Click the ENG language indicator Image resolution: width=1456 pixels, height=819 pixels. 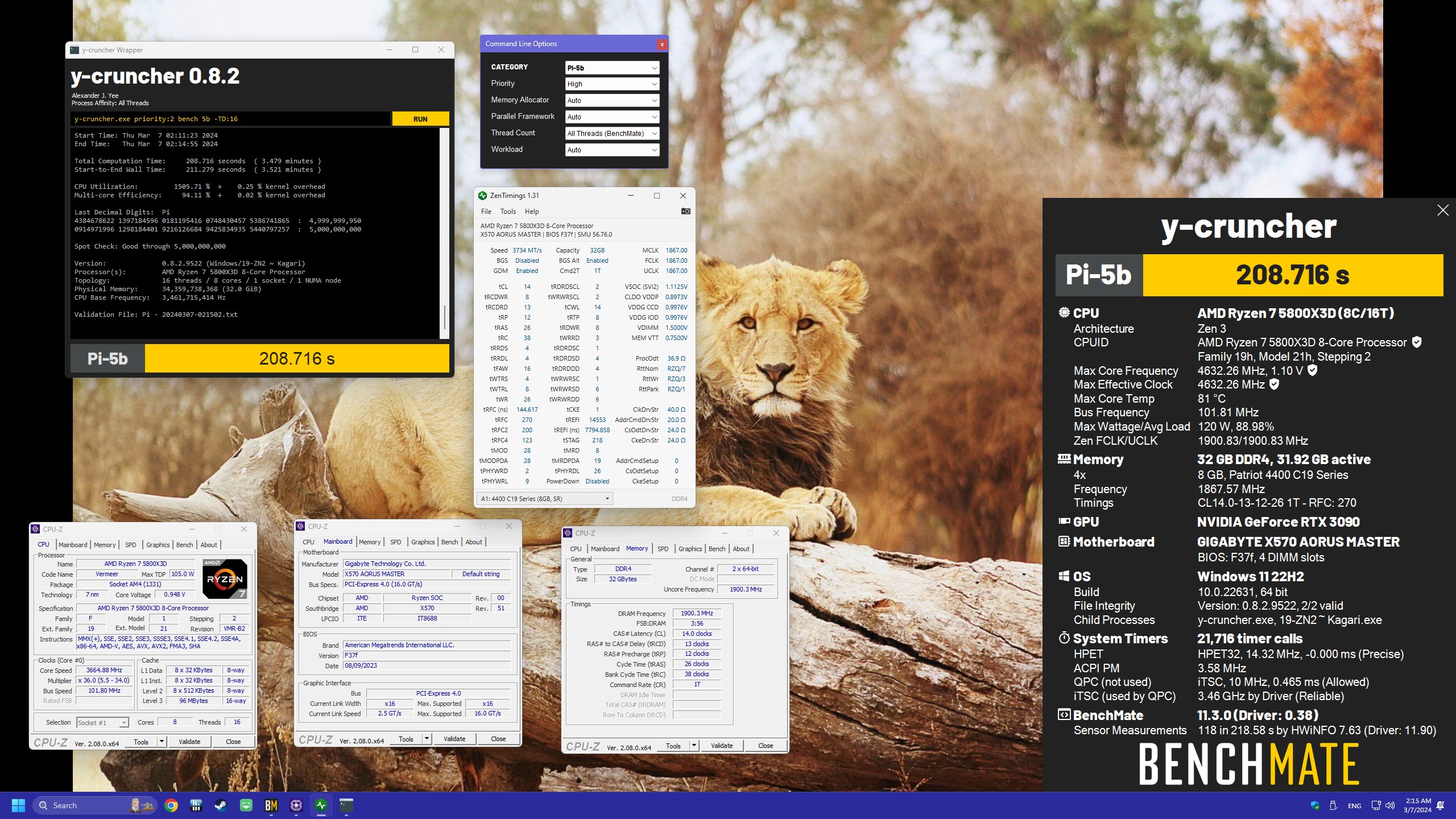tap(1355, 806)
